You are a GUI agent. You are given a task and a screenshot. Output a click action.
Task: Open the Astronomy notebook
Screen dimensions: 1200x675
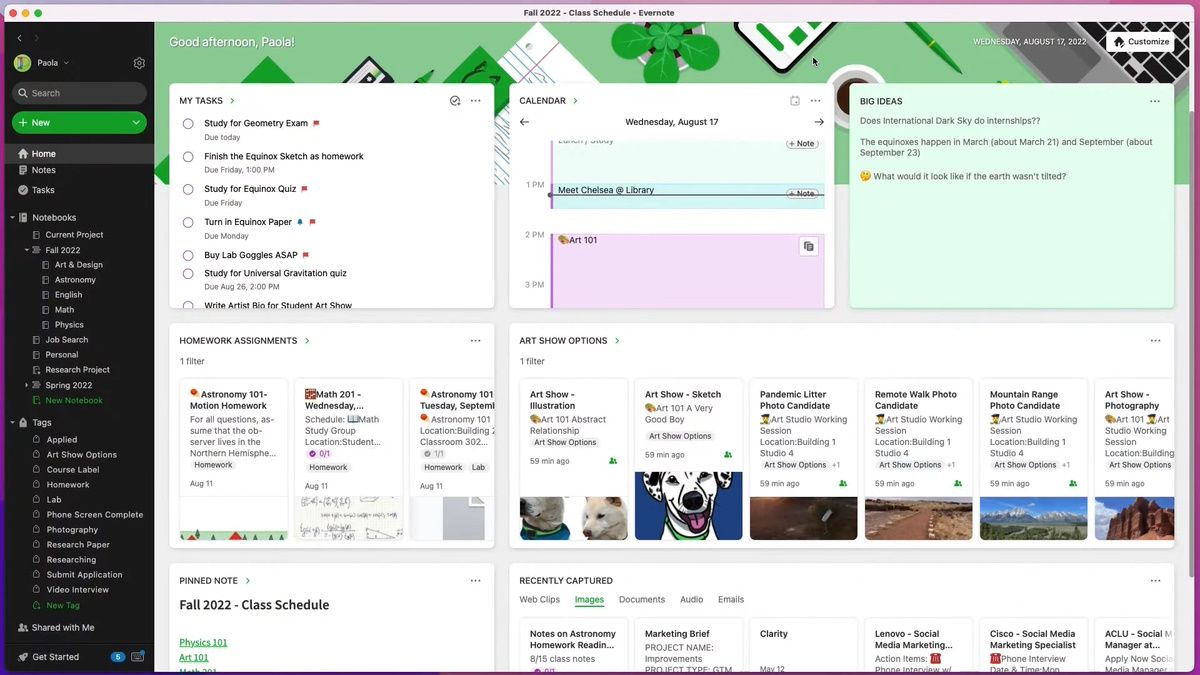coord(75,280)
